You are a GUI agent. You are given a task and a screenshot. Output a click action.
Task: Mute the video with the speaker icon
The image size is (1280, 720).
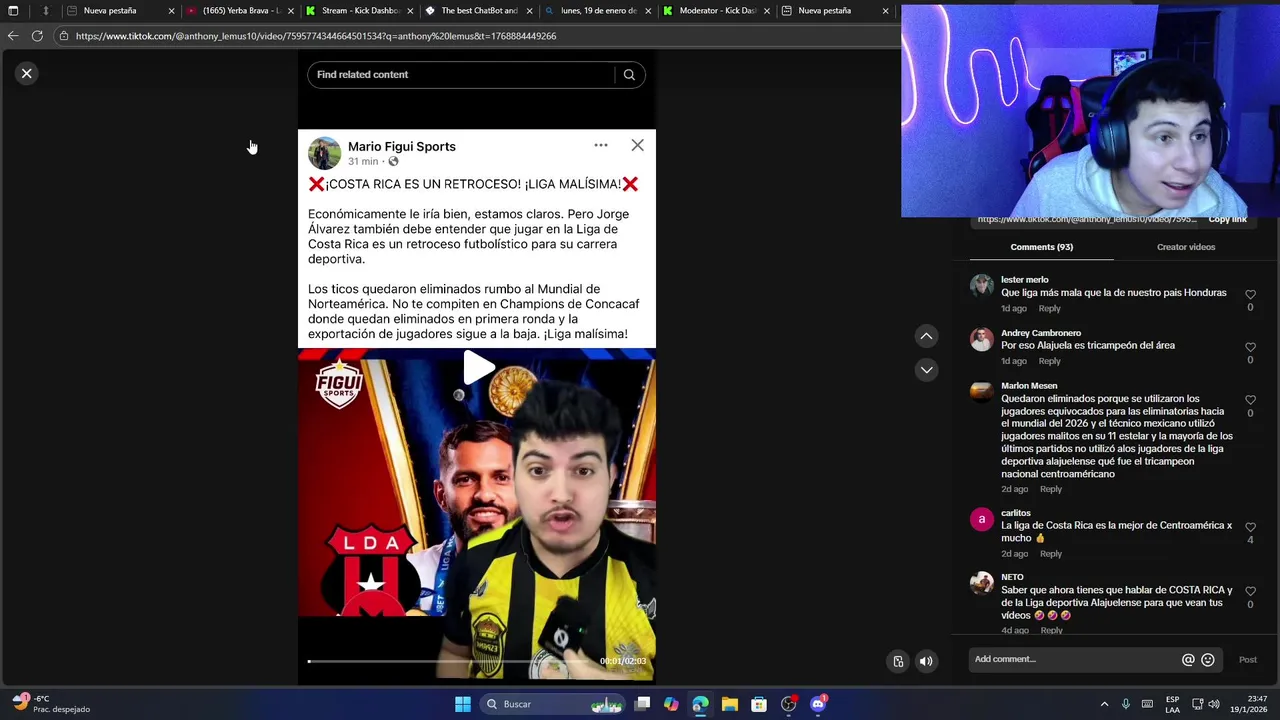926,661
